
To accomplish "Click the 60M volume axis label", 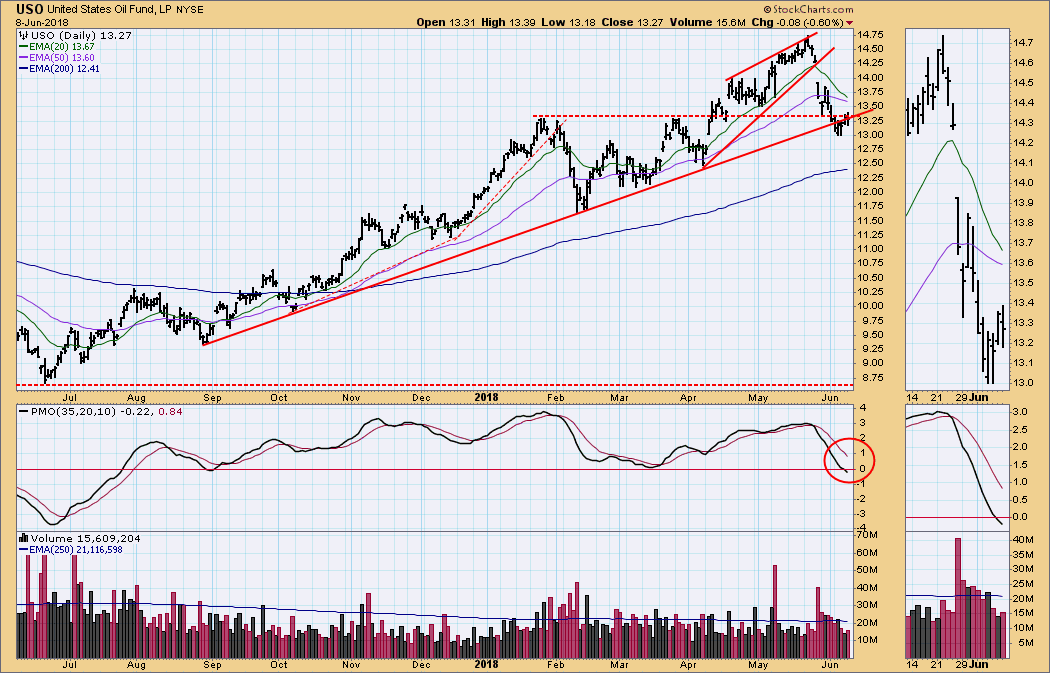I will coord(867,552).
